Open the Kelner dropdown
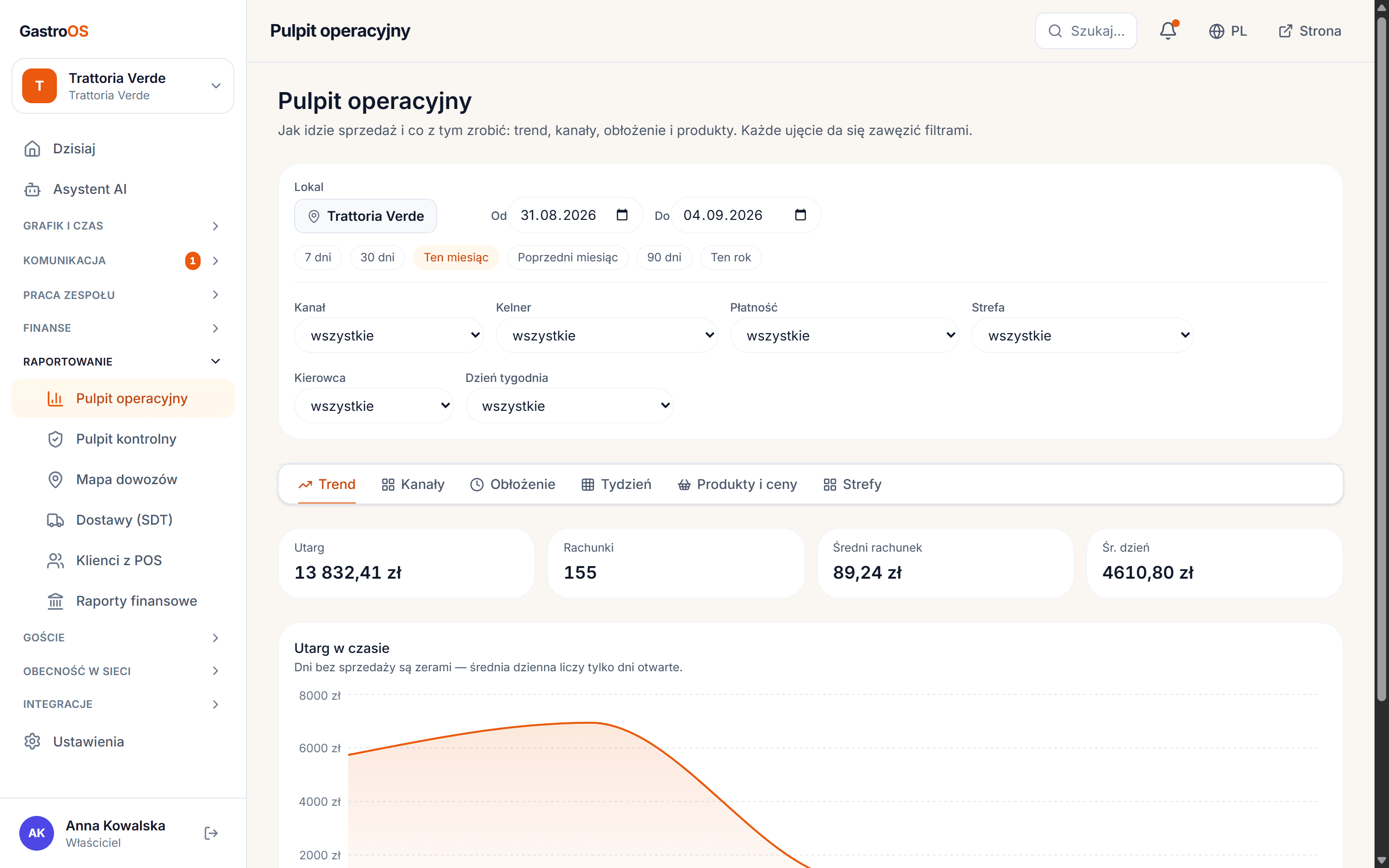The image size is (1389, 868). pos(607,335)
